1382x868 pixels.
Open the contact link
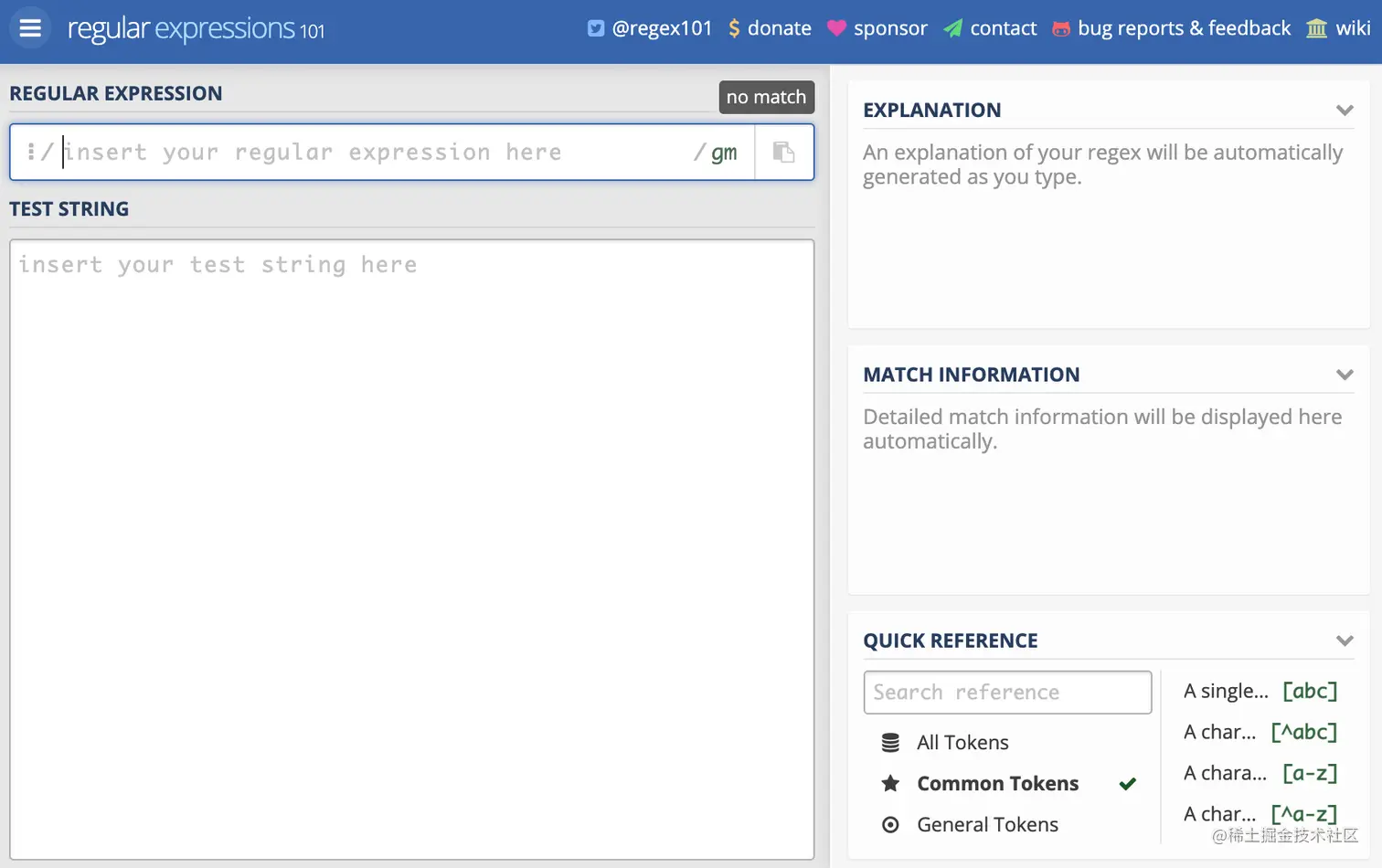pos(991,28)
